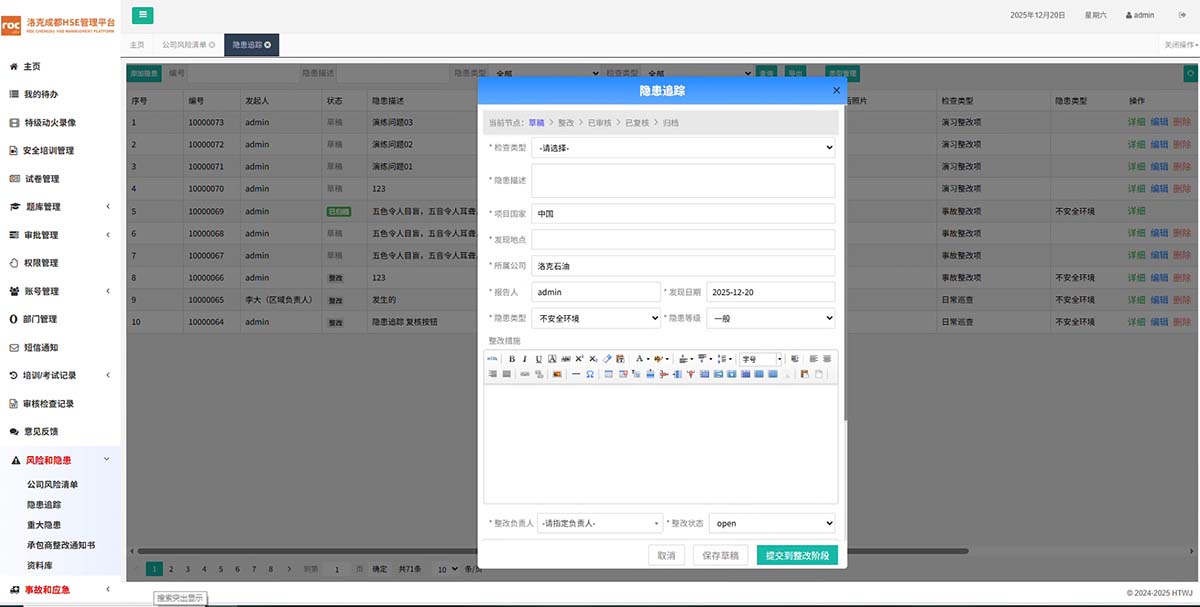
Task: Expand the 隐患等级 dropdown
Action: coord(770,318)
